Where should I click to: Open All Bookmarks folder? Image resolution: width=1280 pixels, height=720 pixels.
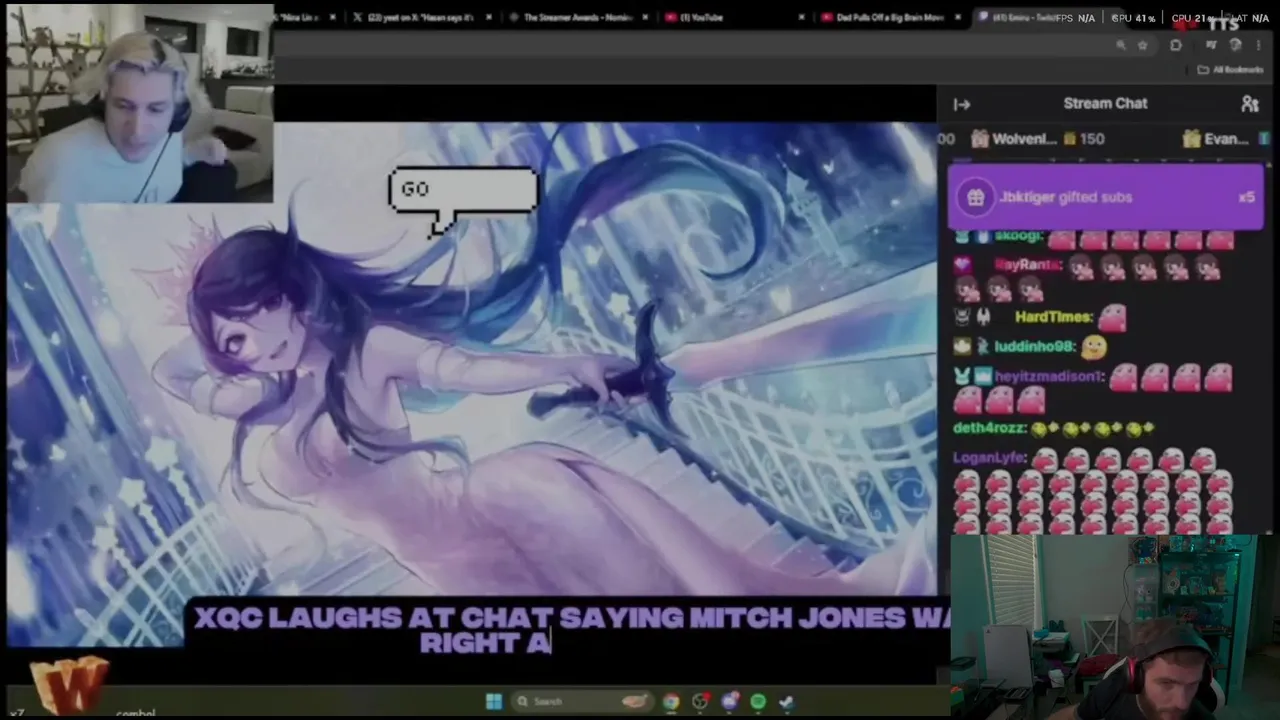tap(1231, 70)
